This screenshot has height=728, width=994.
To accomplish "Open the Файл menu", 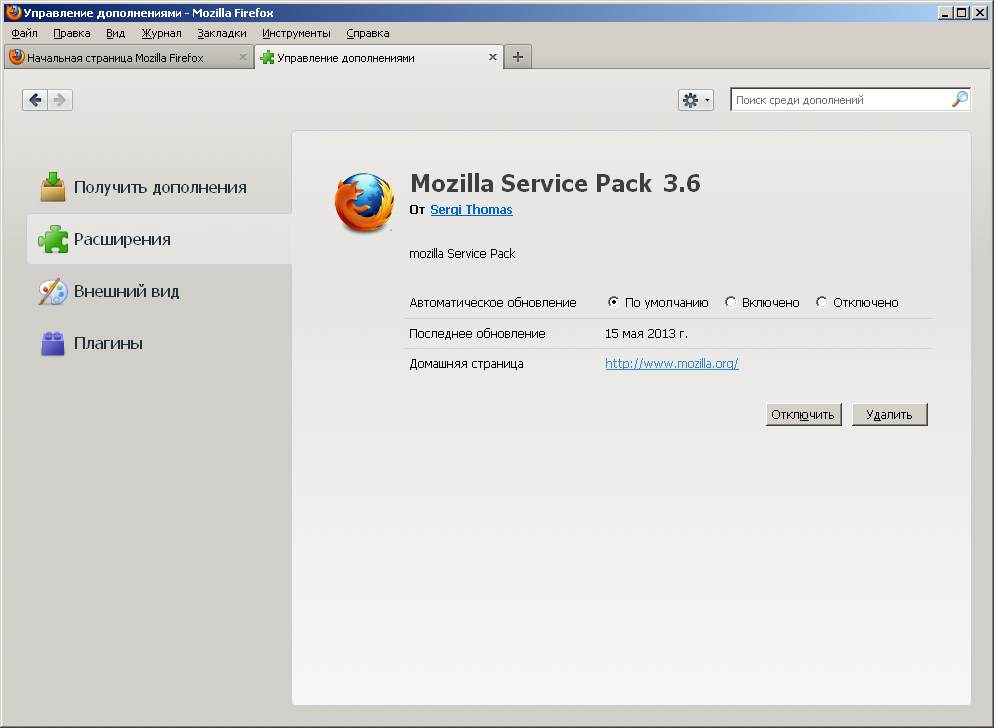I will tap(24, 33).
